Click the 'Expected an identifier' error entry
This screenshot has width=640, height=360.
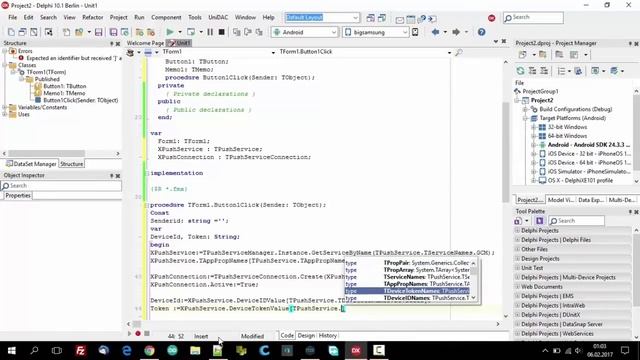tap(73, 58)
